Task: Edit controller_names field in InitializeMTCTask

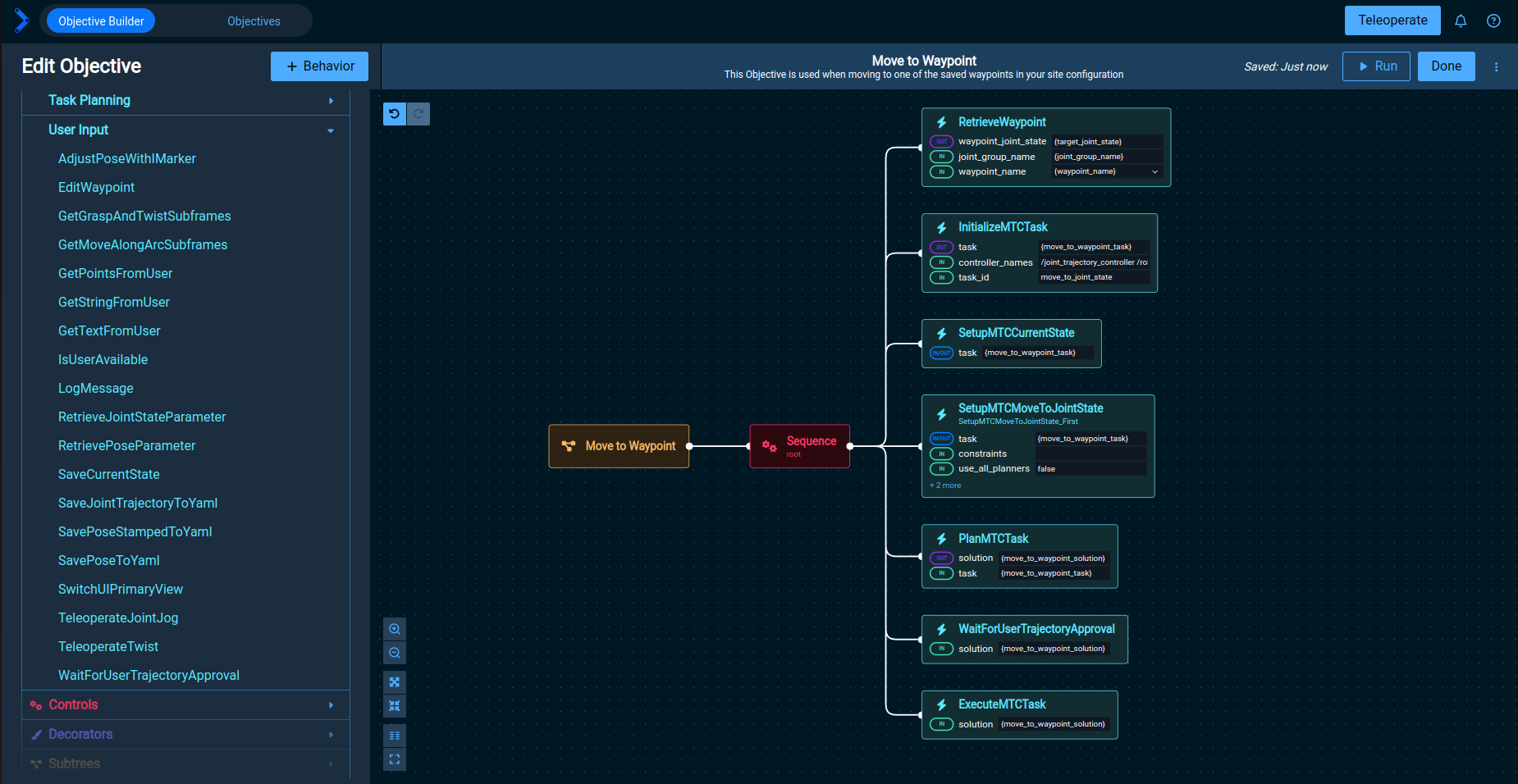Action: (1094, 262)
